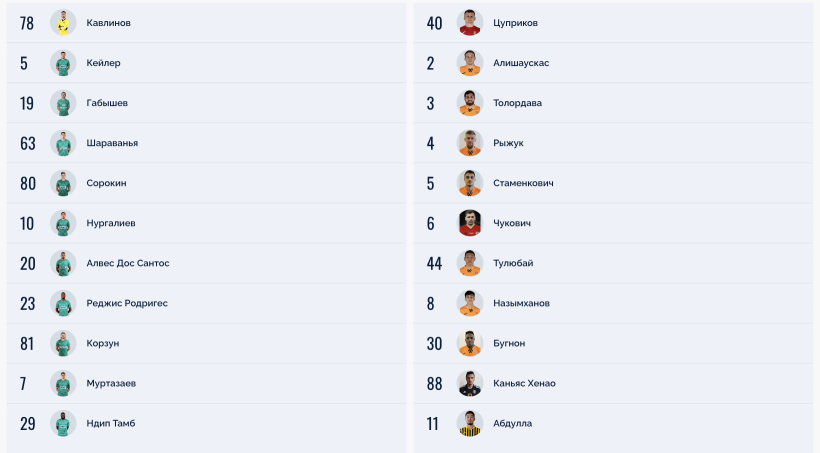Select Сорокин's player avatar
The height and width of the screenshot is (453, 820).
point(63,183)
